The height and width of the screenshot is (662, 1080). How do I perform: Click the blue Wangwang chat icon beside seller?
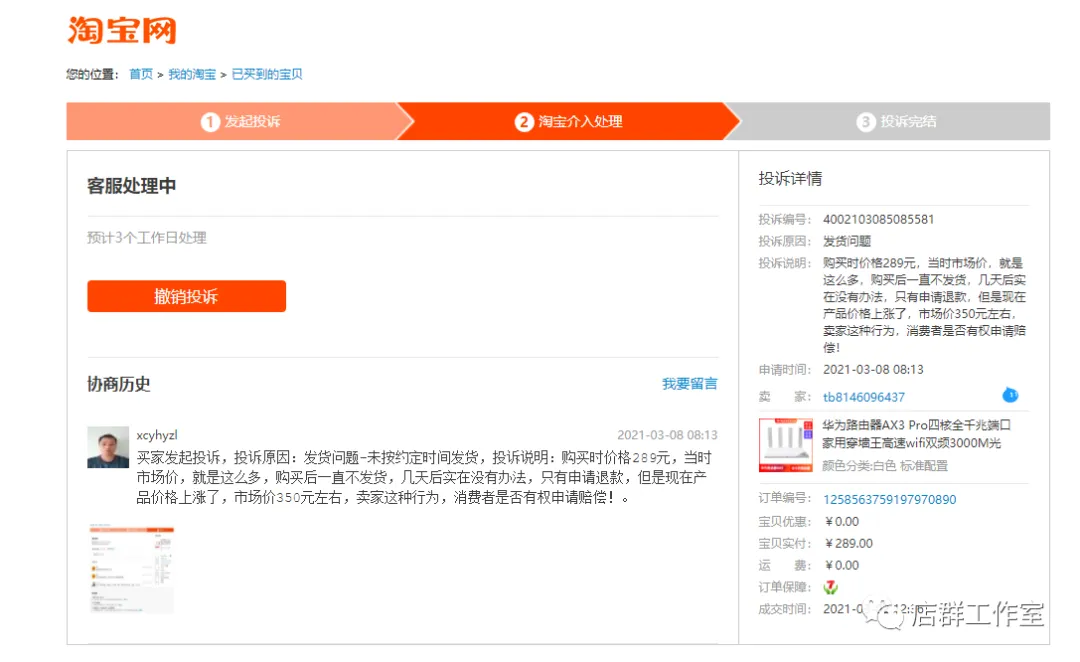coord(1010,395)
